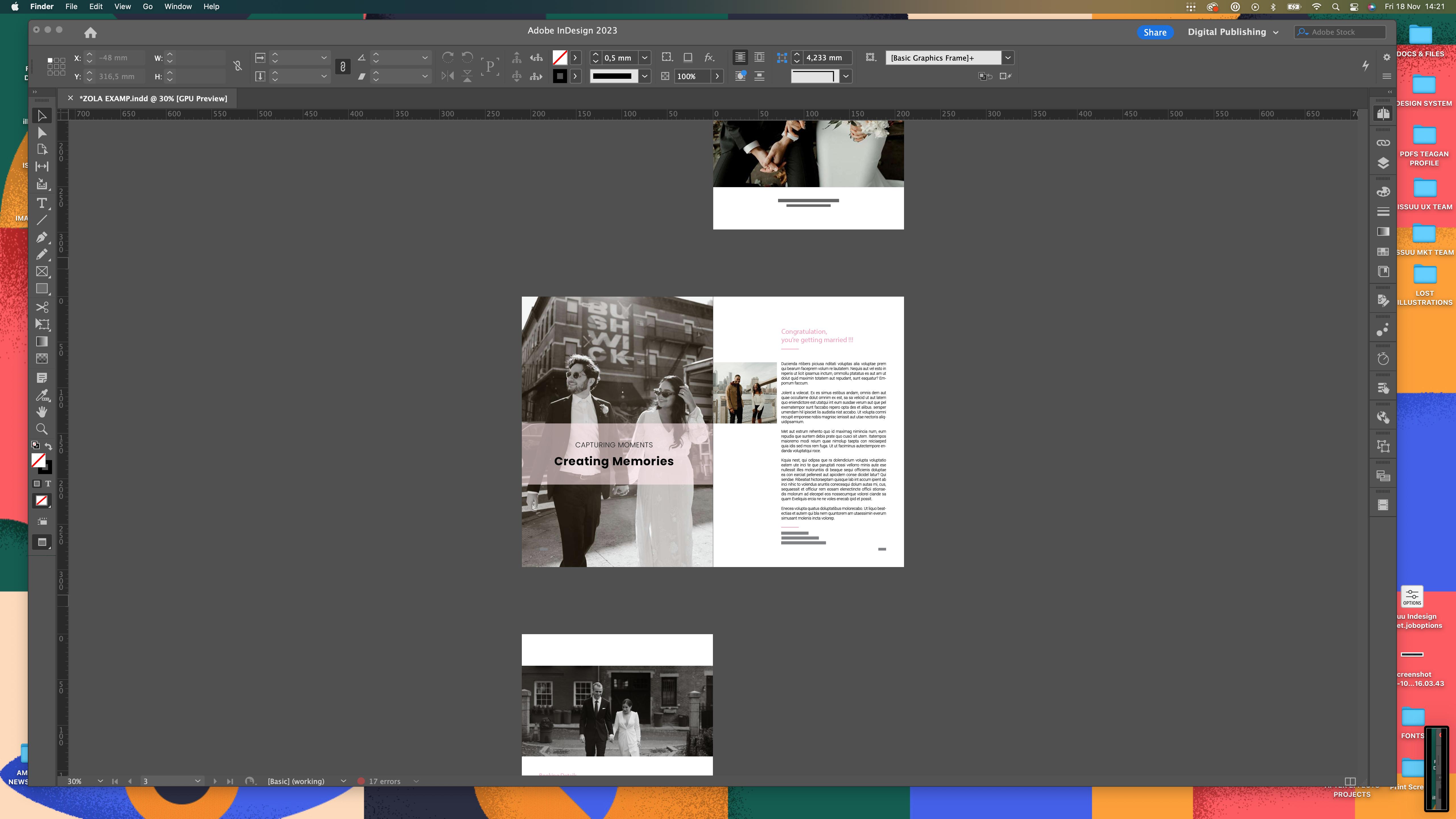The width and height of the screenshot is (1456, 819).
Task: Toggle formatting affects text button
Action: [x=48, y=484]
